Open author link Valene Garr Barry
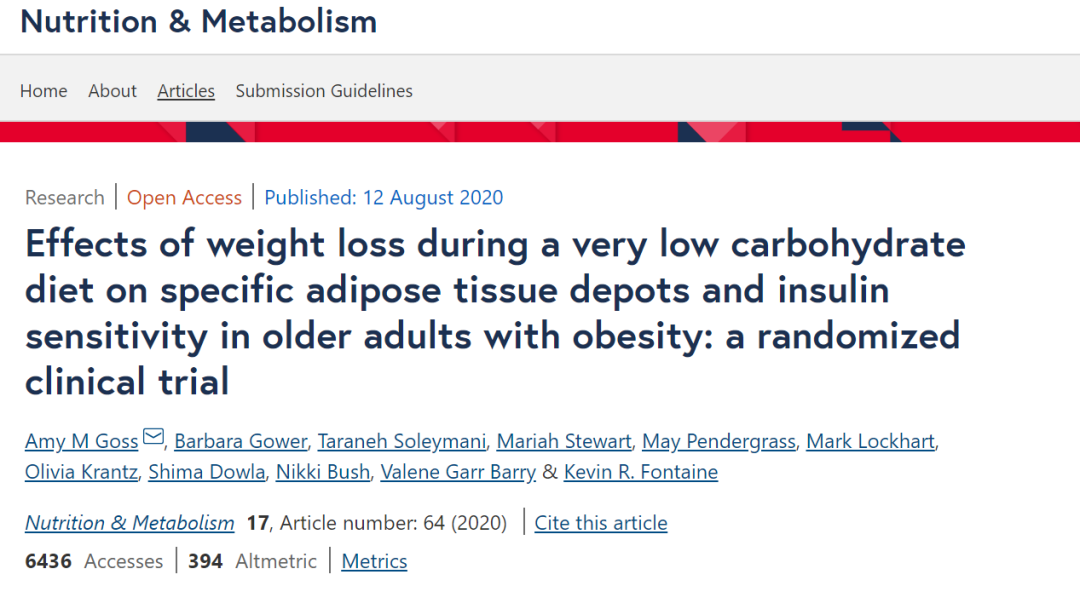The width and height of the screenshot is (1080, 609). click(x=458, y=472)
